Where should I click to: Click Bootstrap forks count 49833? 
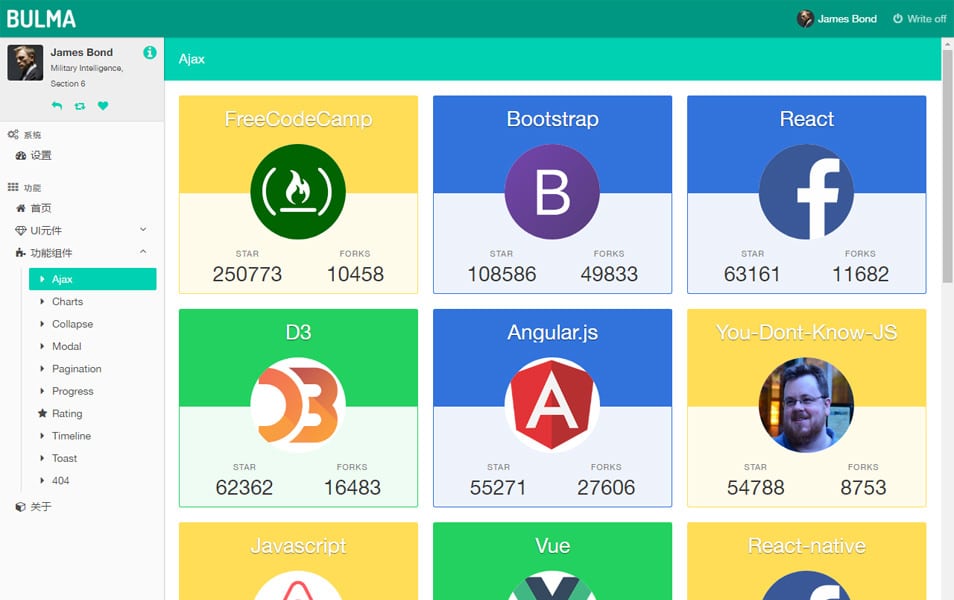[609, 274]
